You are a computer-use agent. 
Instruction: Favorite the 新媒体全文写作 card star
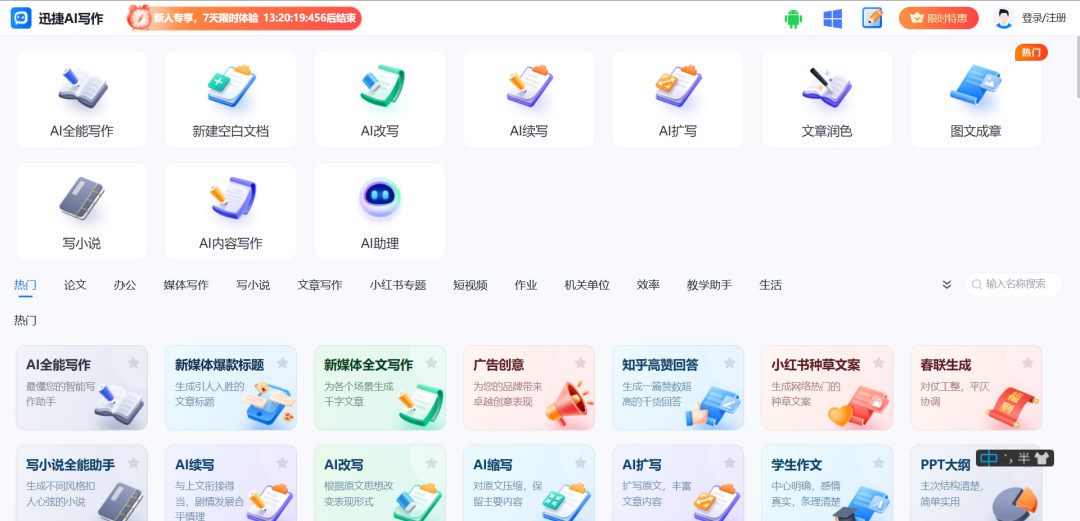coord(431,362)
